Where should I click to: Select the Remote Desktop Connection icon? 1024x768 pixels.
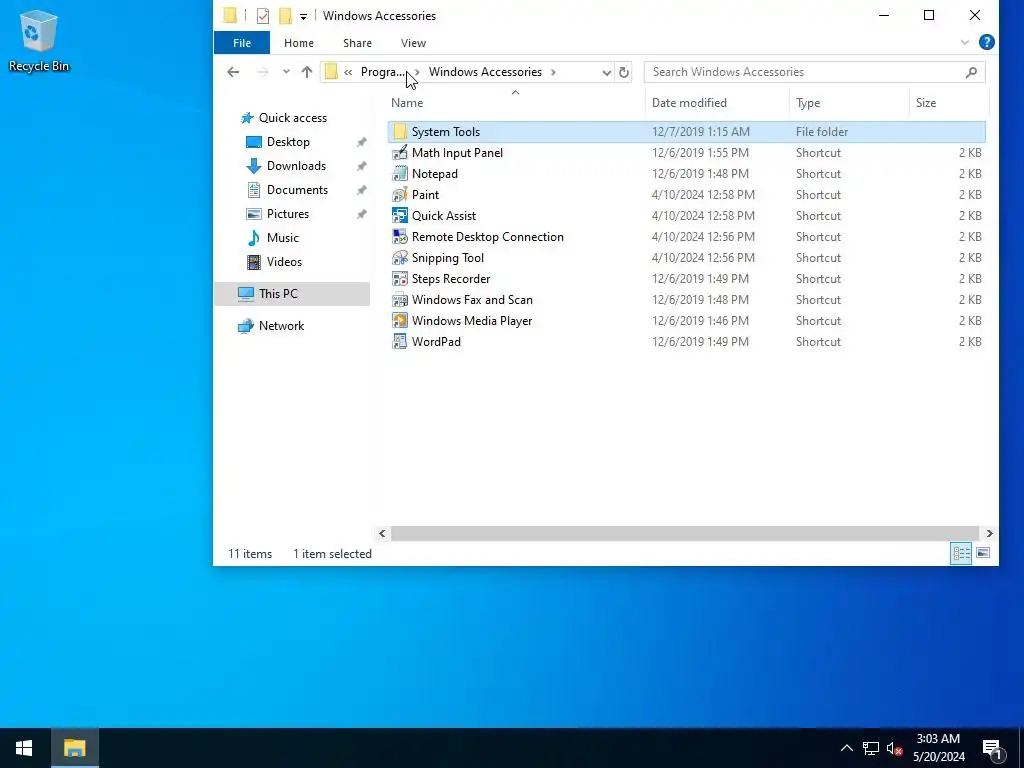(x=400, y=236)
